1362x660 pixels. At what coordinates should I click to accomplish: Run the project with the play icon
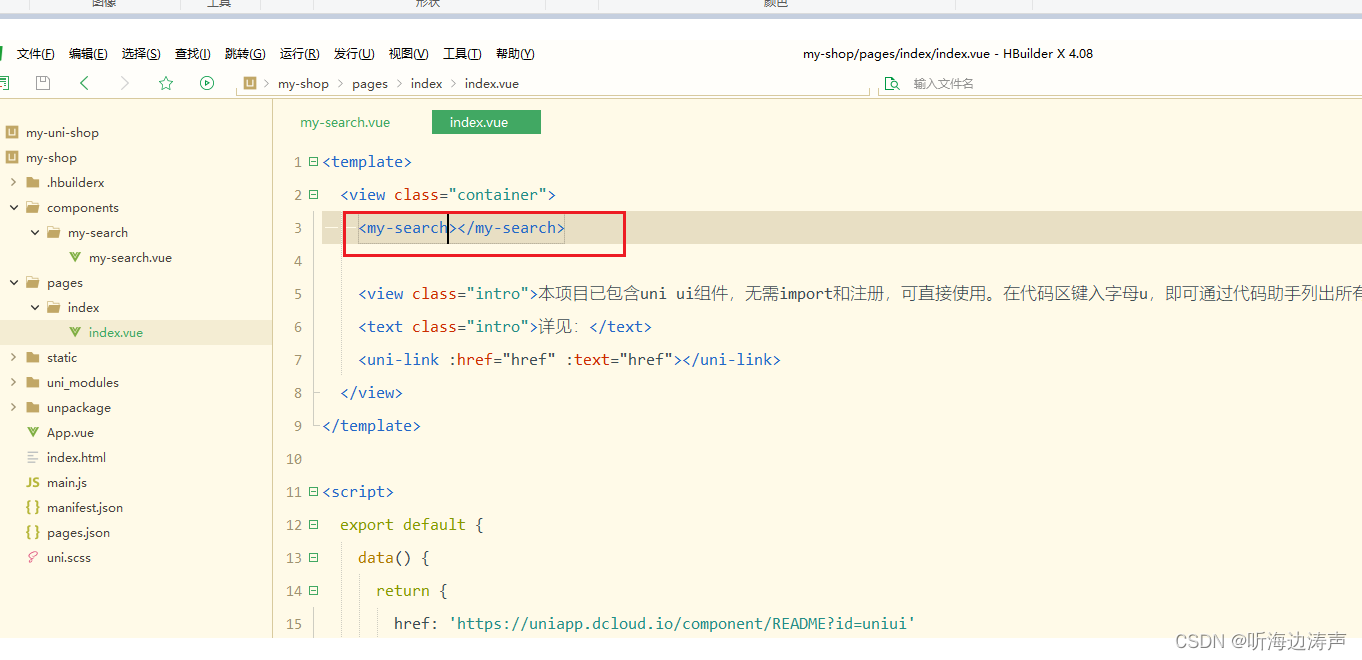(206, 83)
